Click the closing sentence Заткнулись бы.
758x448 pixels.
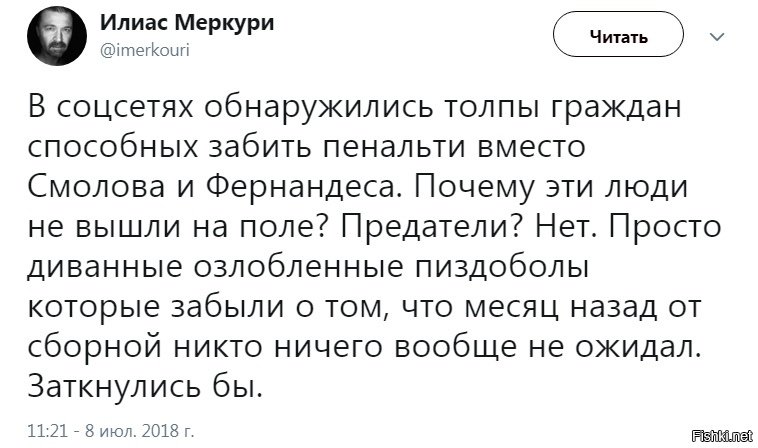click(x=145, y=387)
